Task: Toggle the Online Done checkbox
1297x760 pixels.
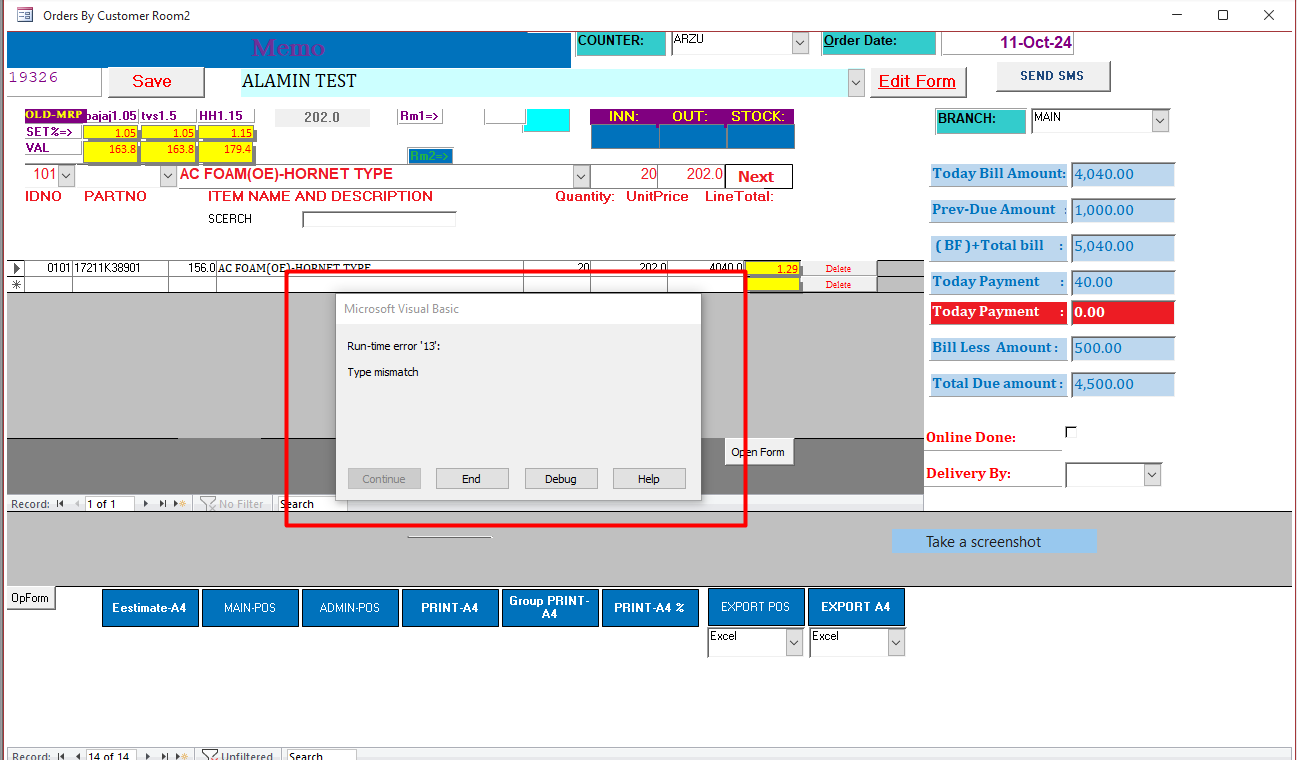Action: point(1071,432)
